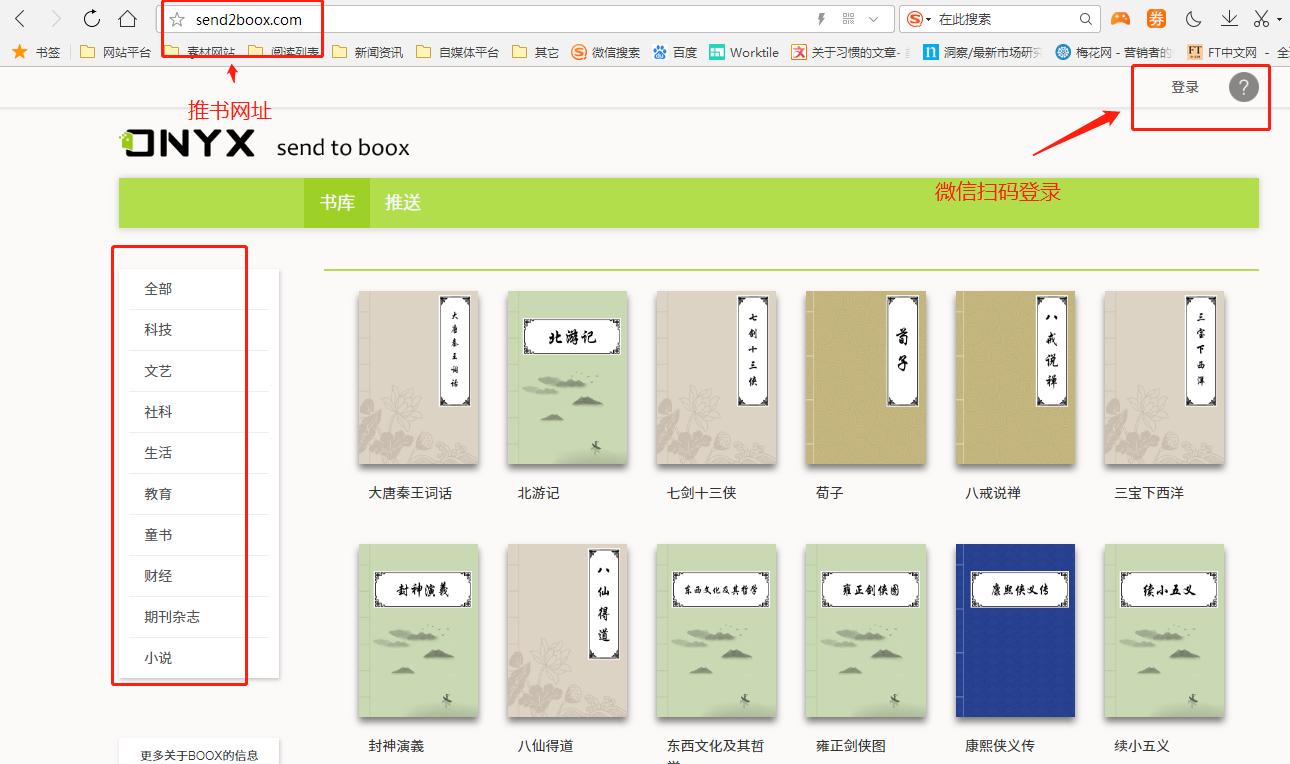This screenshot has width=1290, height=764.
Task: Open the 书签 bookmarks star
Action: tap(36, 52)
